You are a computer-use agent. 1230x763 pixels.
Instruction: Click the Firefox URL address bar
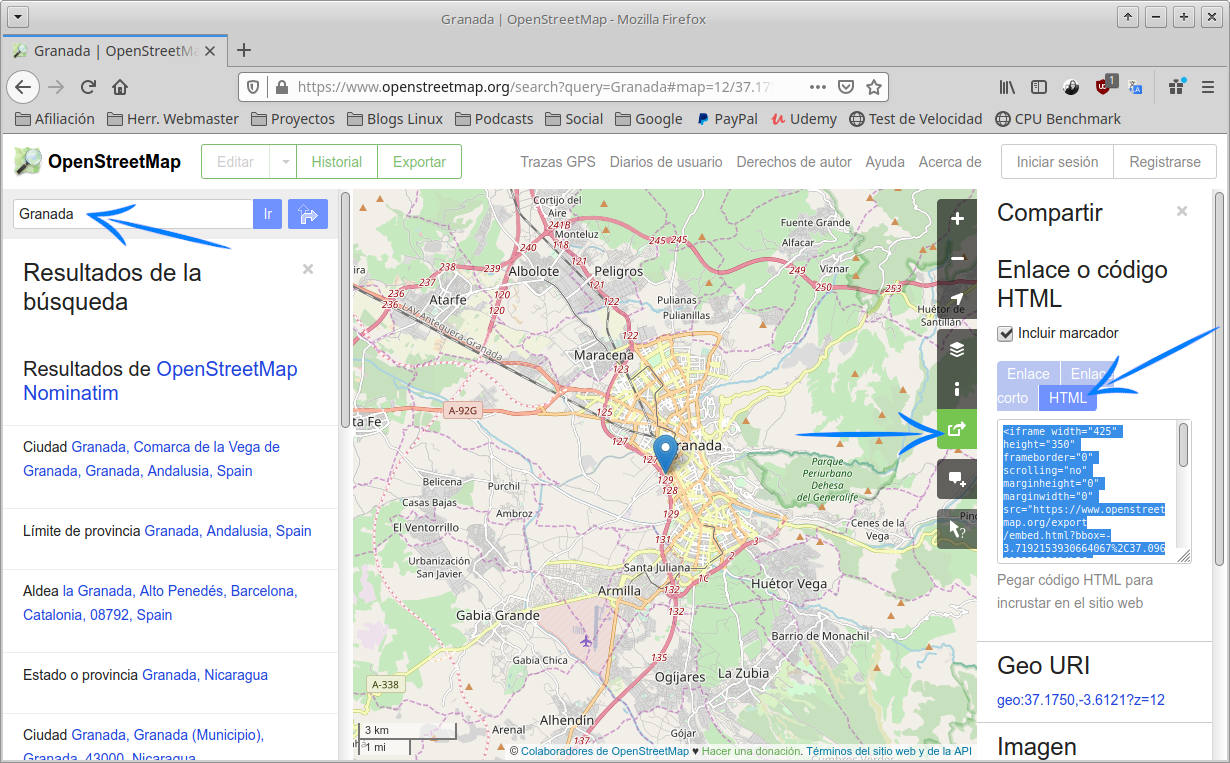pos(535,87)
